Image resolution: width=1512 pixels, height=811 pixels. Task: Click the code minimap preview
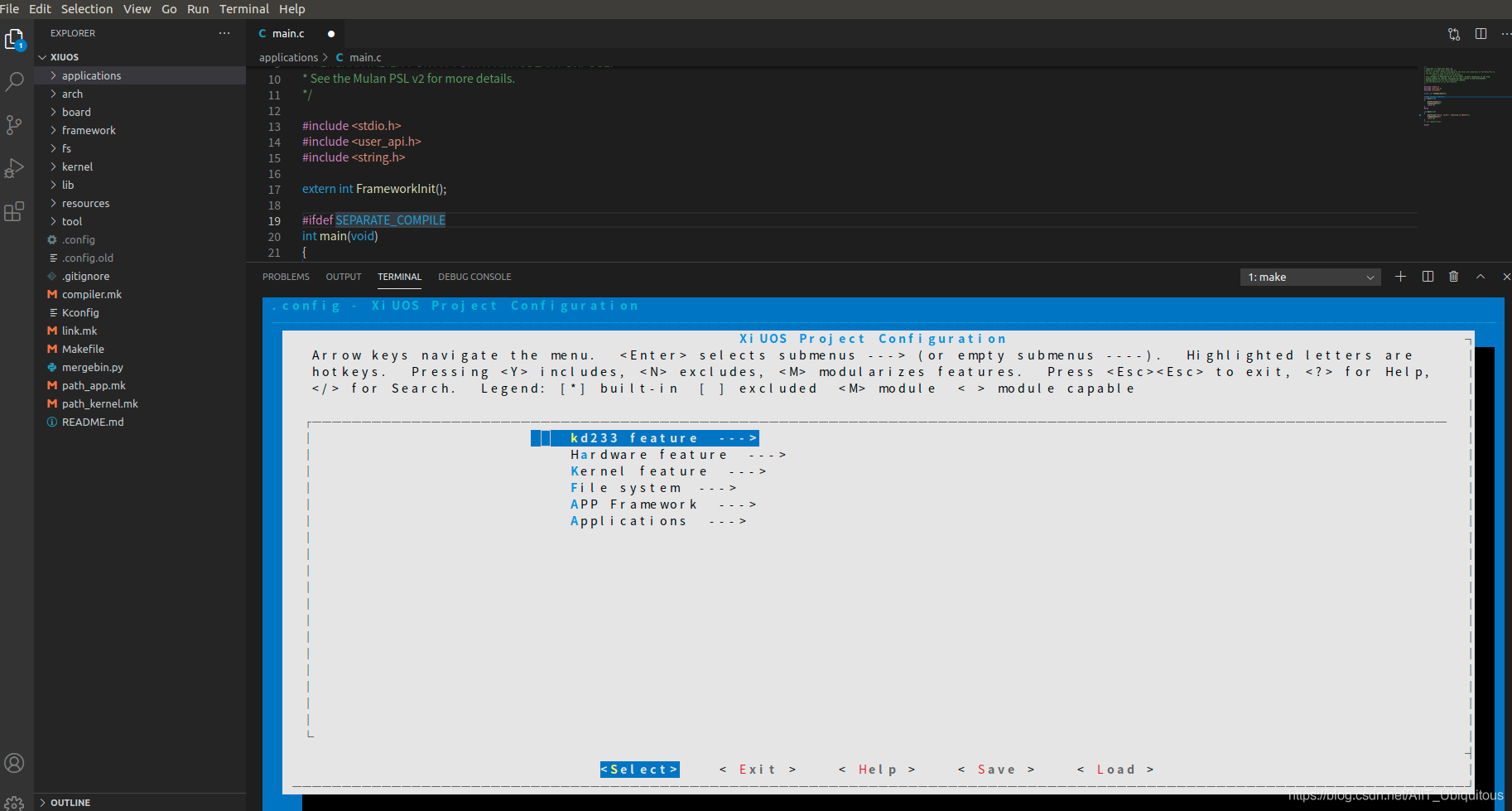1461,95
